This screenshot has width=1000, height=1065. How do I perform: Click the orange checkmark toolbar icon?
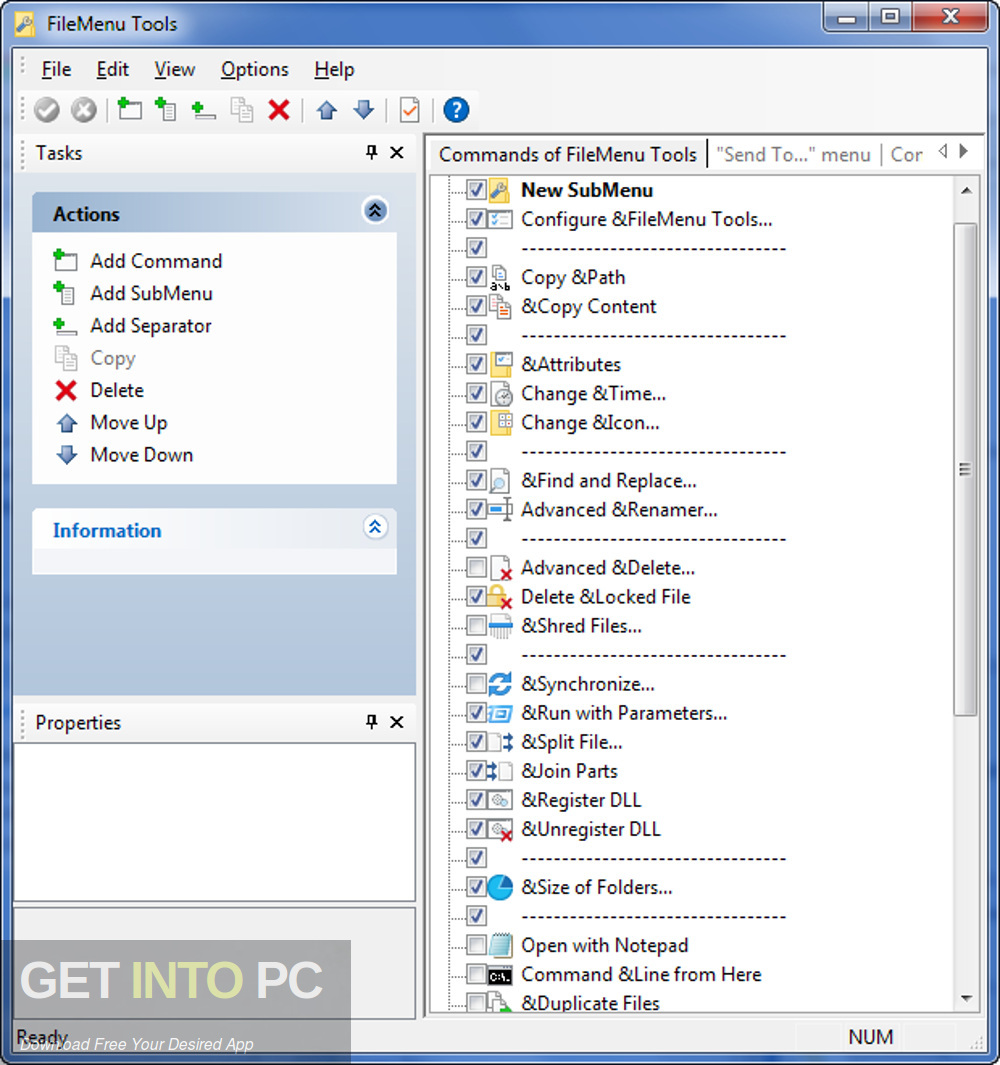[x=410, y=110]
